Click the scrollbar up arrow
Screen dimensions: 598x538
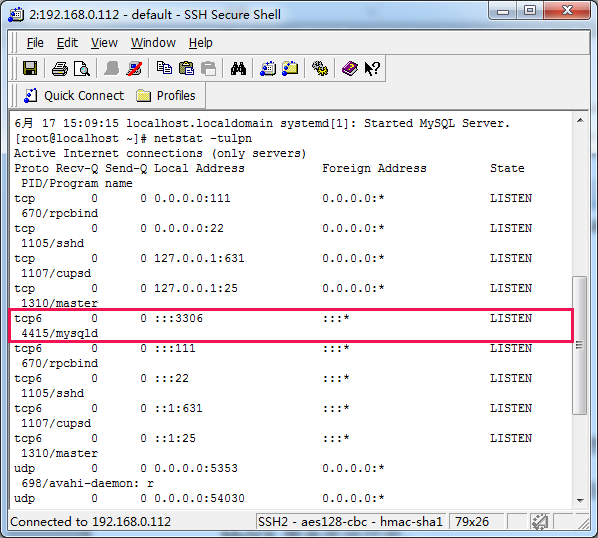[x=580, y=121]
